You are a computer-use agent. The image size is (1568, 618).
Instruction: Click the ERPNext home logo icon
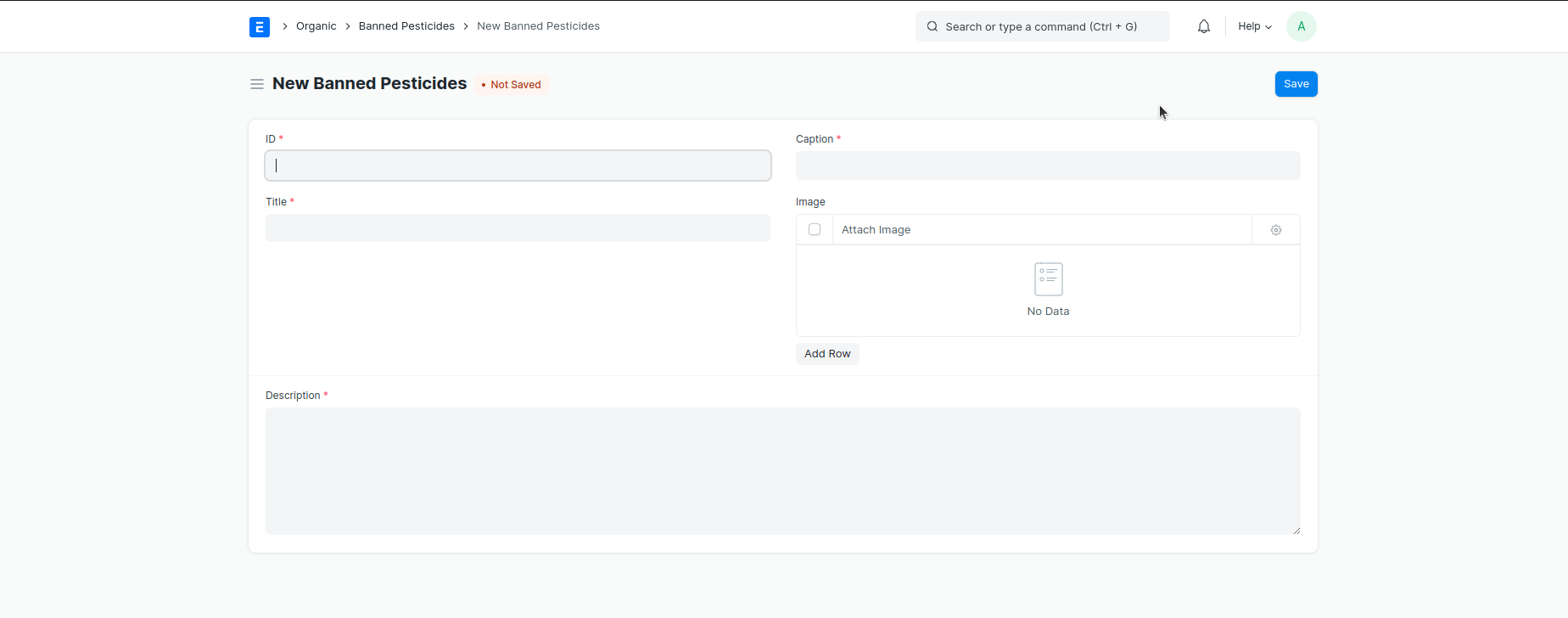(x=260, y=27)
